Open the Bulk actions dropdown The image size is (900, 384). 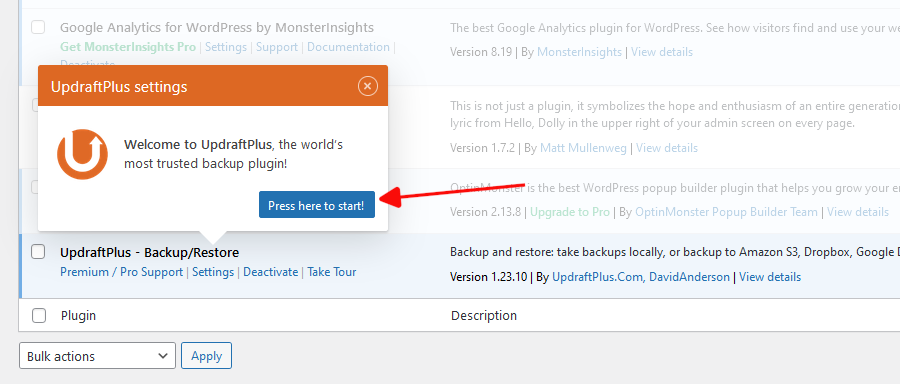98,356
